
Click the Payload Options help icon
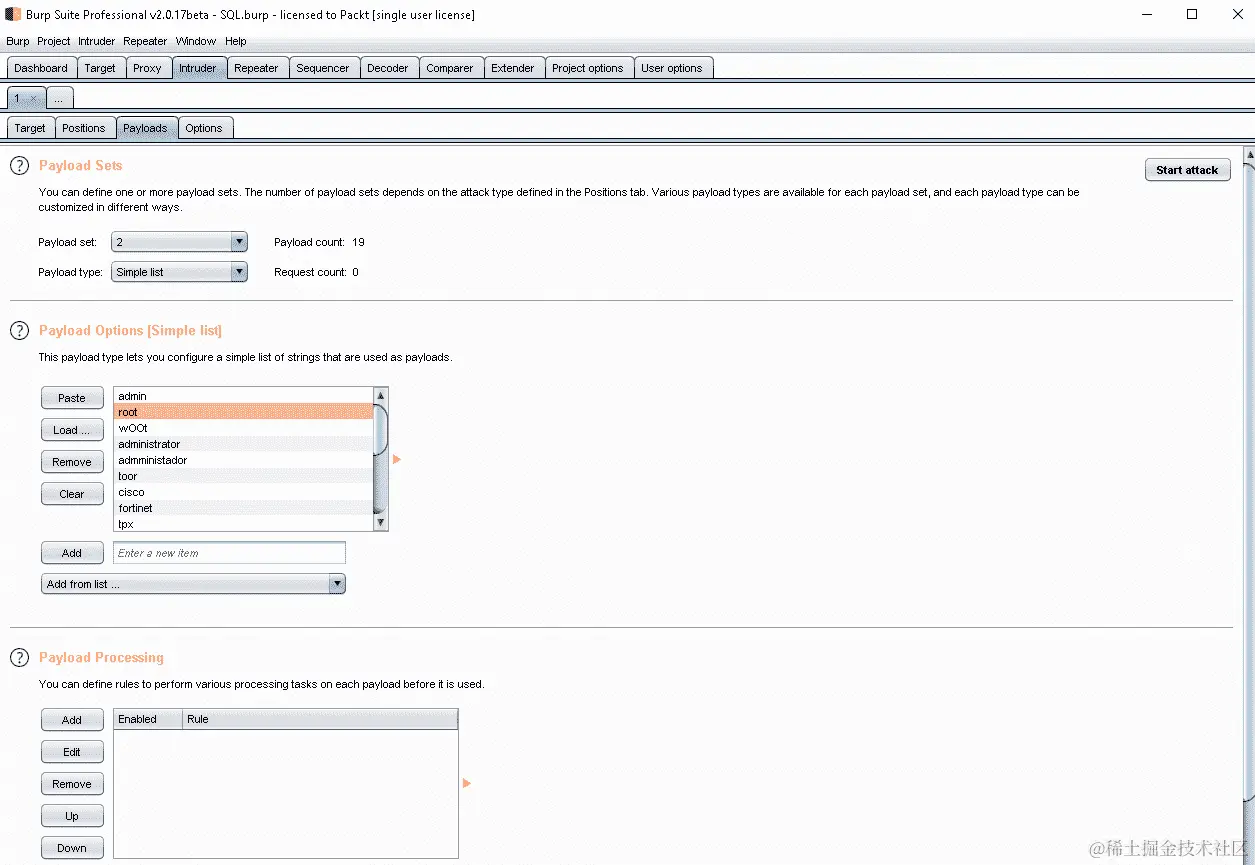point(19,331)
